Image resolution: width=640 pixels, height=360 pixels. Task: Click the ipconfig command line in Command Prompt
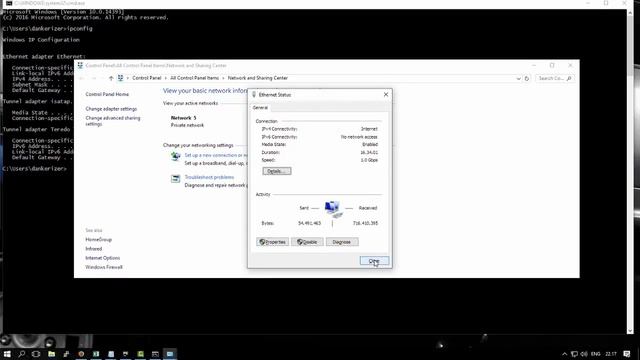click(47, 29)
